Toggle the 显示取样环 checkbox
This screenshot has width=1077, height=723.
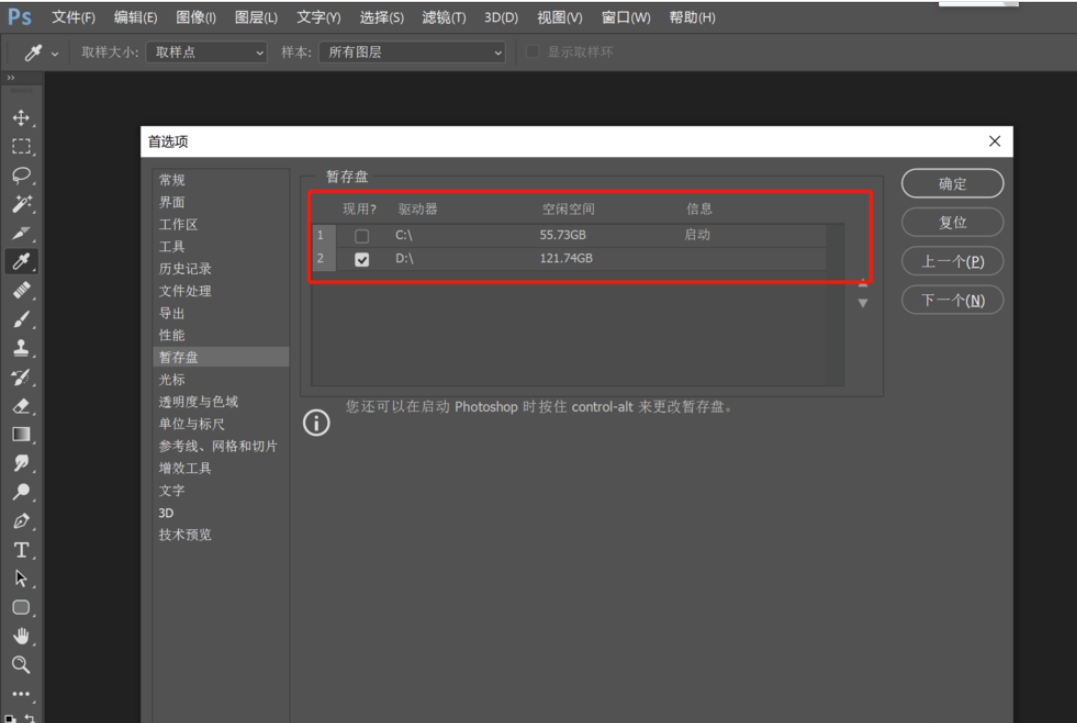pyautogui.click(x=533, y=52)
